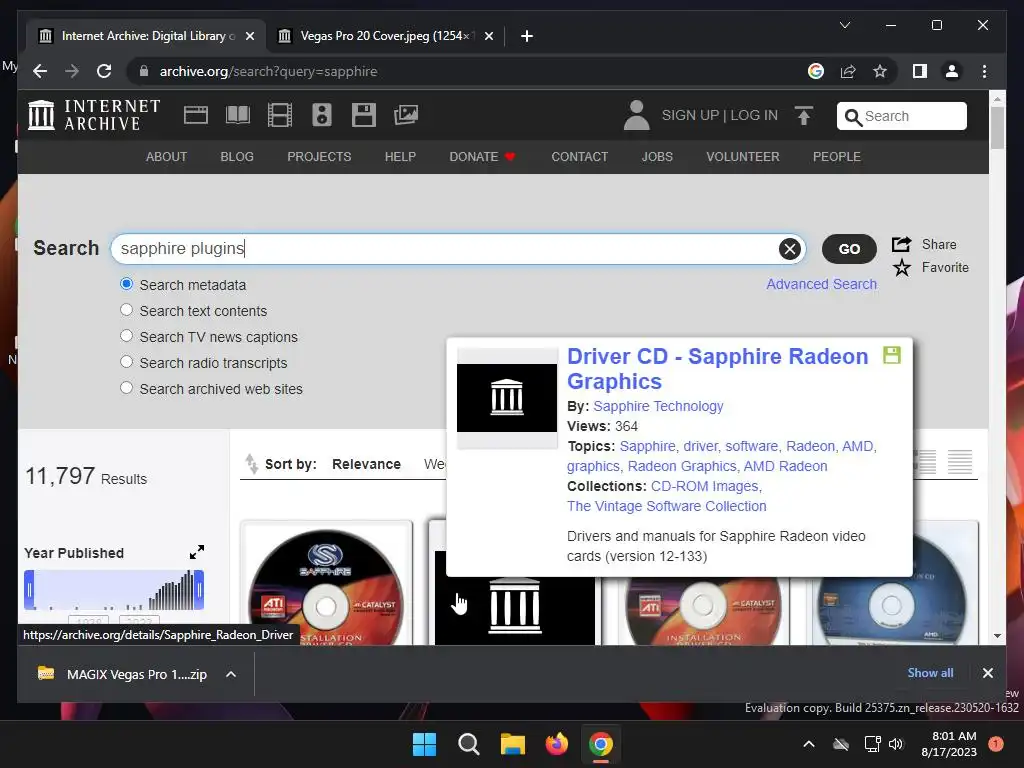1024x768 pixels.
Task: Open Chrome profile icon
Action: (952, 71)
